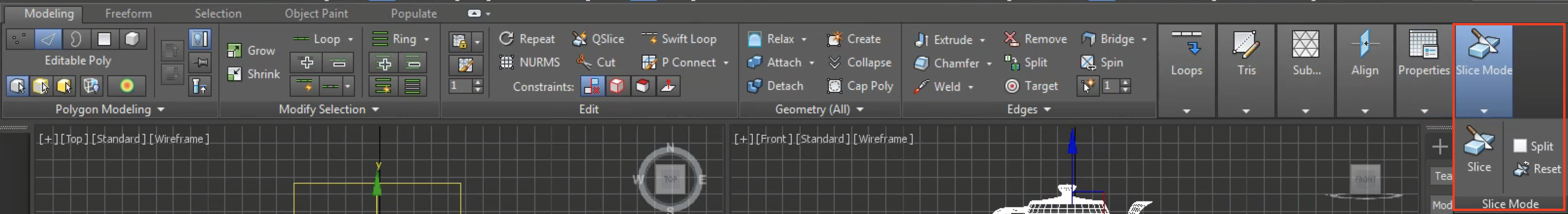The width and height of the screenshot is (1568, 214).
Task: Click the Spin edge button
Action: click(x=1102, y=62)
